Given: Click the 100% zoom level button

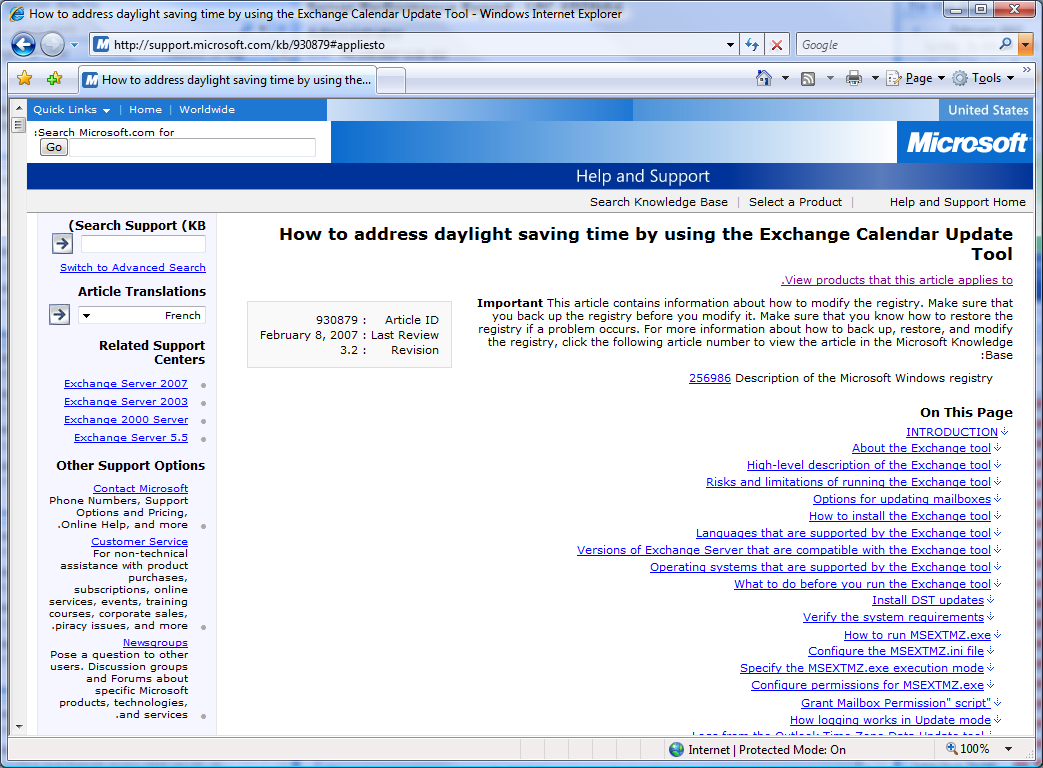Looking at the screenshot, I should 968,749.
